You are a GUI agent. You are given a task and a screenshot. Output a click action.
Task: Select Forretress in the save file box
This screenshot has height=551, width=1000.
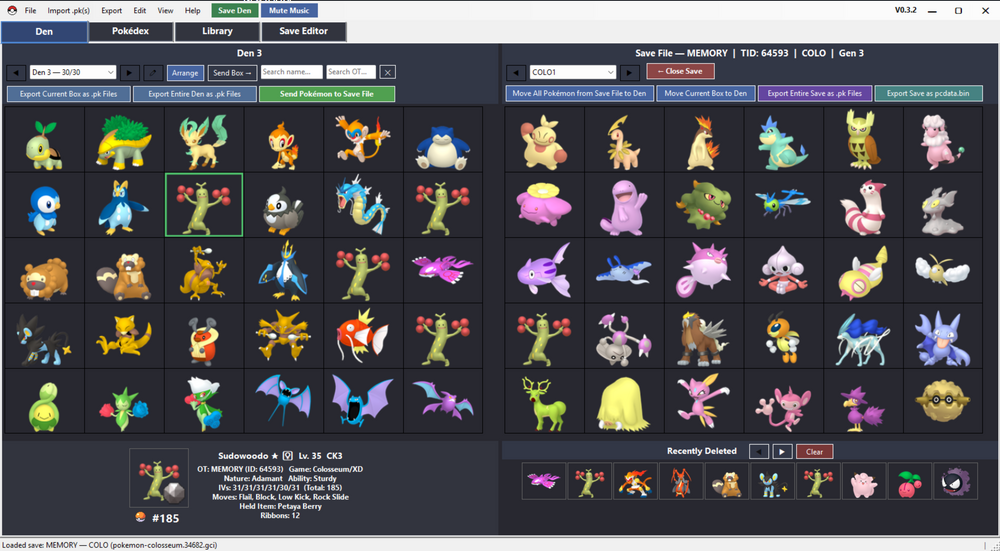(943, 401)
